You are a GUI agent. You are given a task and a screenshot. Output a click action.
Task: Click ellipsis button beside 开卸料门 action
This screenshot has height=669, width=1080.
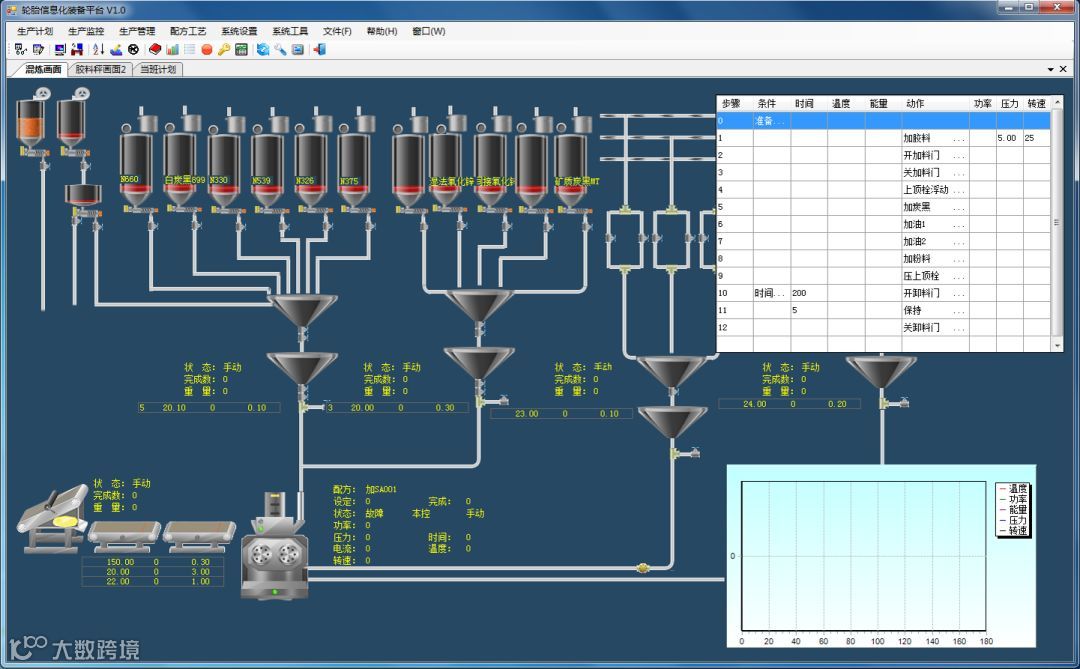tap(958, 294)
